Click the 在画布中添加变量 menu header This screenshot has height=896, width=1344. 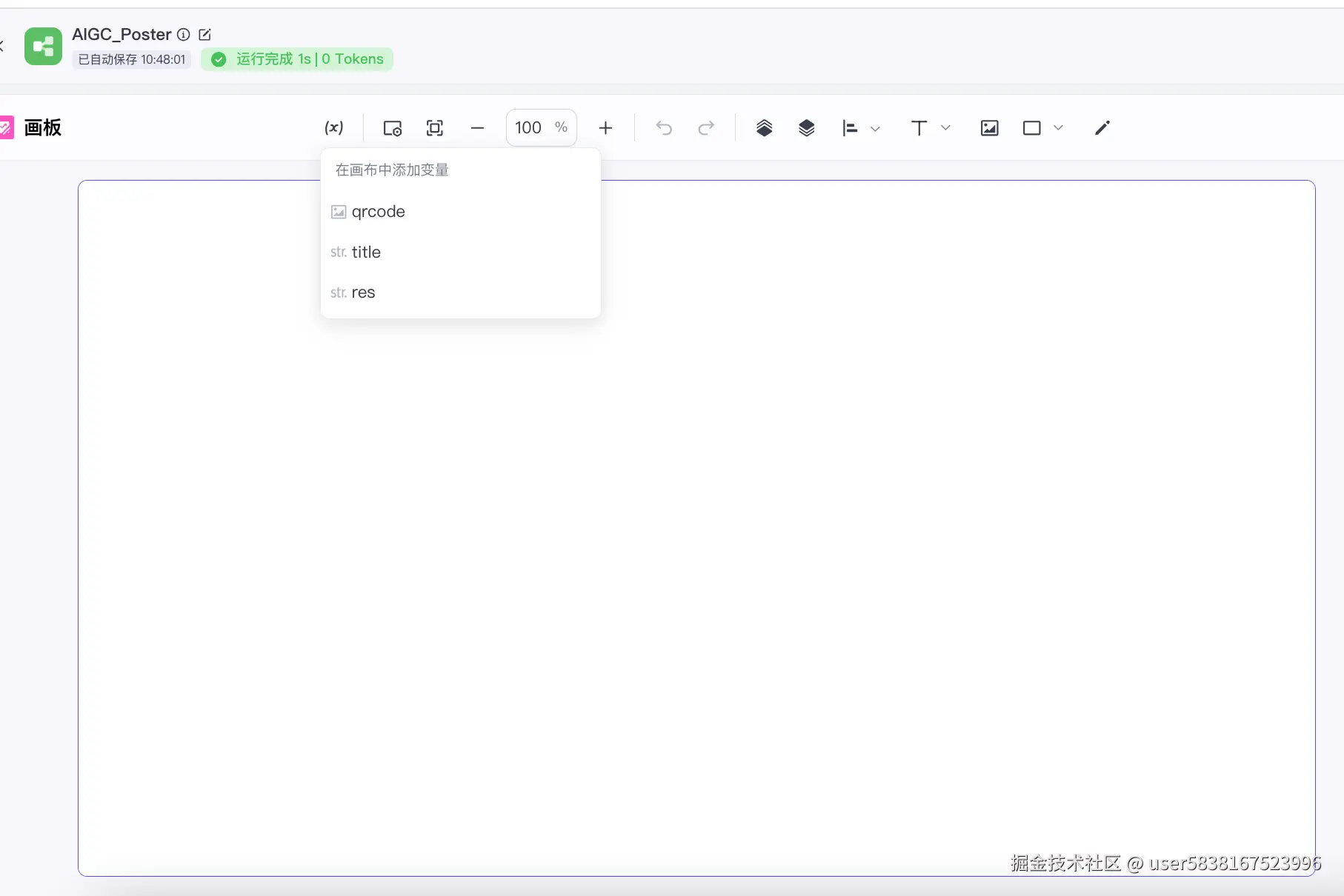coord(392,170)
